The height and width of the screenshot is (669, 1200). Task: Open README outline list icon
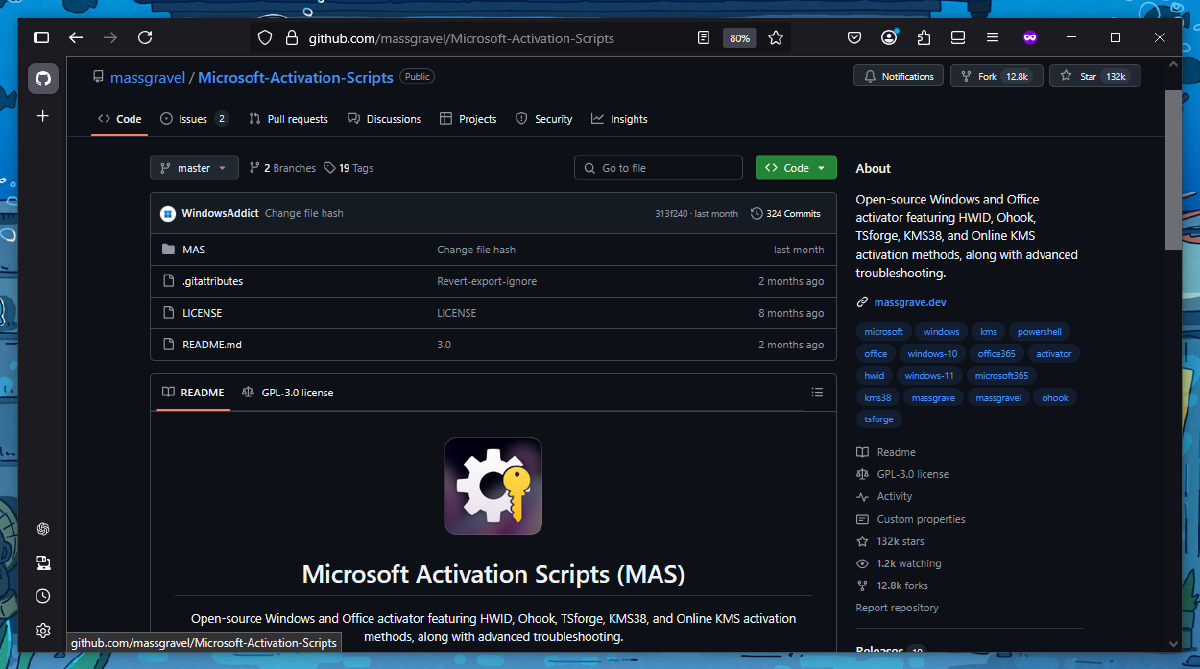click(x=817, y=392)
